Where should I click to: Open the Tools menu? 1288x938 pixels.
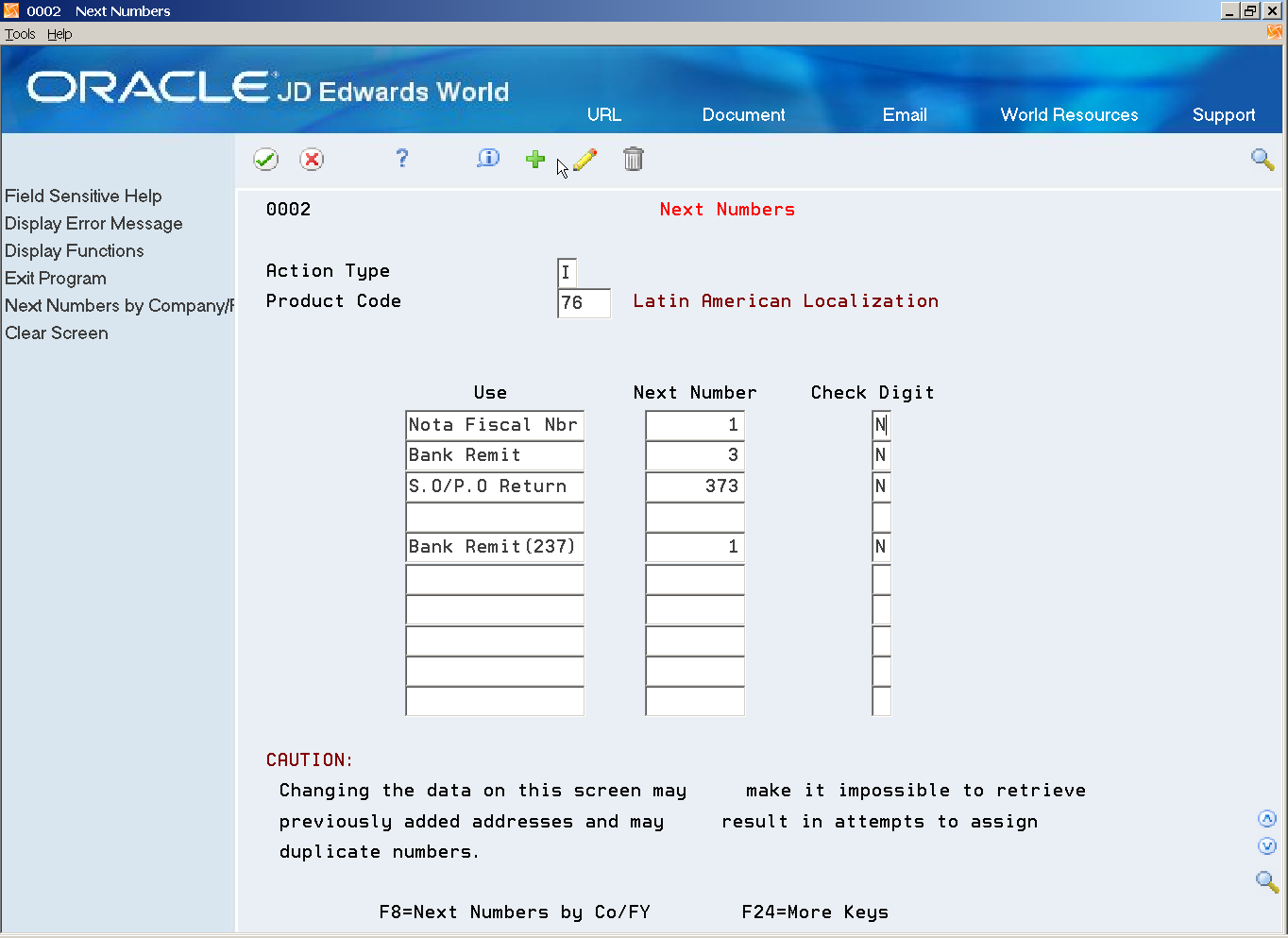[x=20, y=34]
